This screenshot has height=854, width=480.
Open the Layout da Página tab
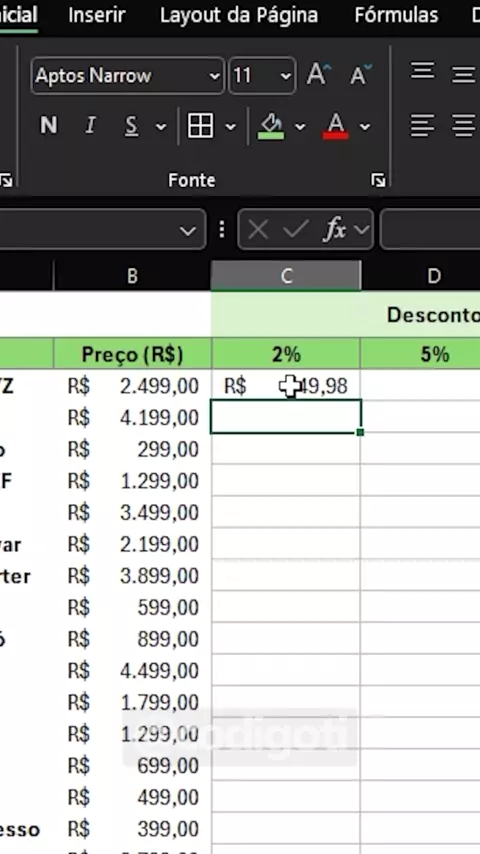(239, 15)
